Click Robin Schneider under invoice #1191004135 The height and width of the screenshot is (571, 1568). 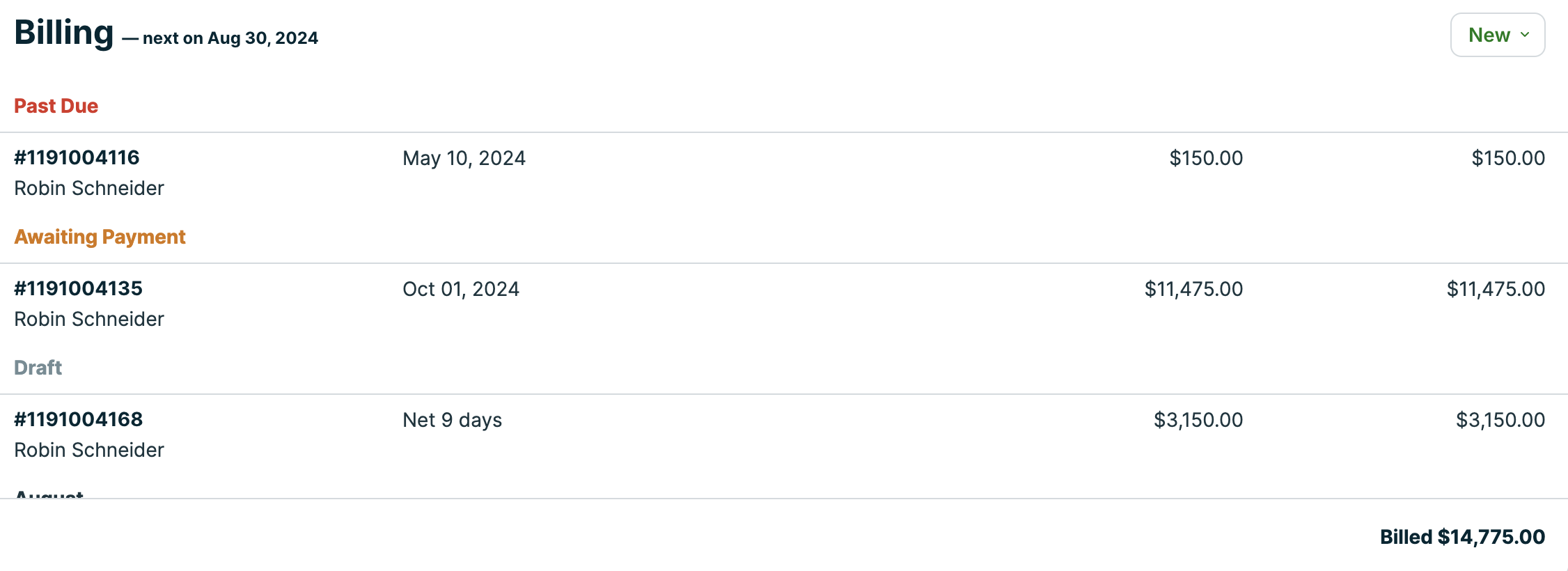tap(89, 319)
